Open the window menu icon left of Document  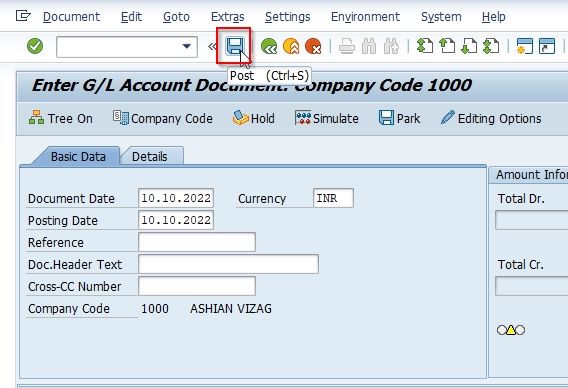coord(23,16)
